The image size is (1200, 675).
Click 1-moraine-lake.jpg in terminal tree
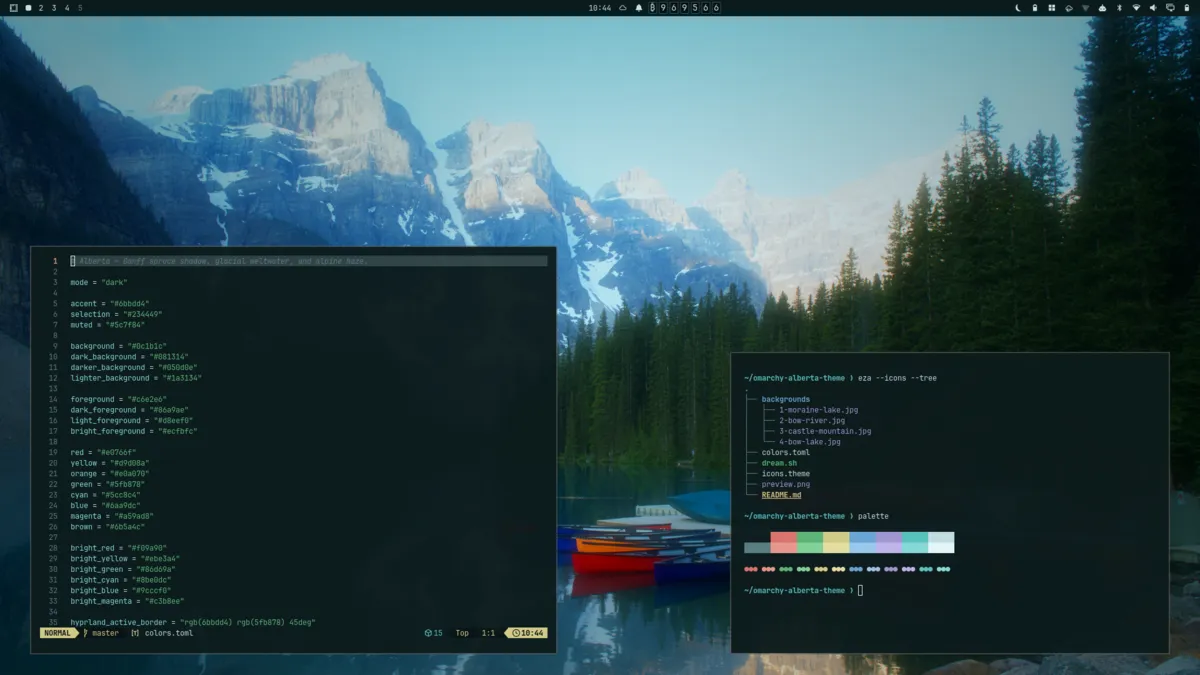point(818,410)
